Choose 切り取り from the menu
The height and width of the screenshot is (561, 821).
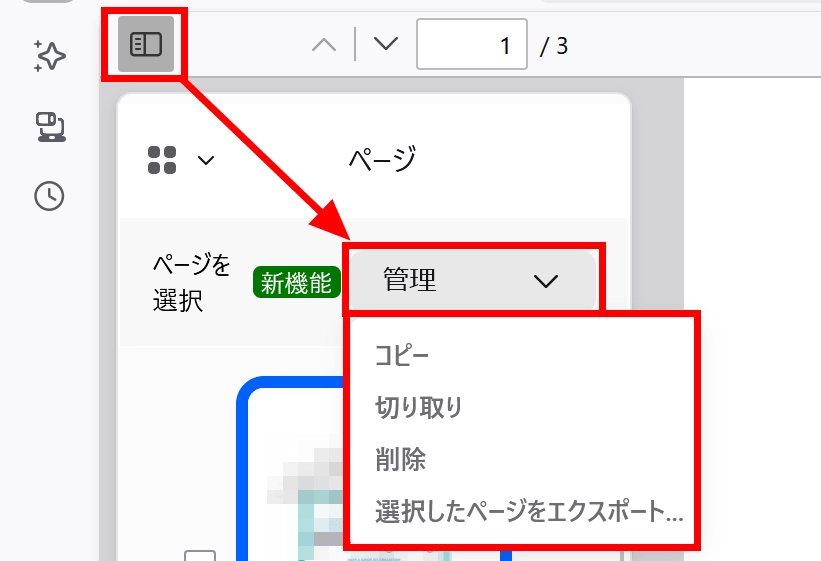pos(418,407)
